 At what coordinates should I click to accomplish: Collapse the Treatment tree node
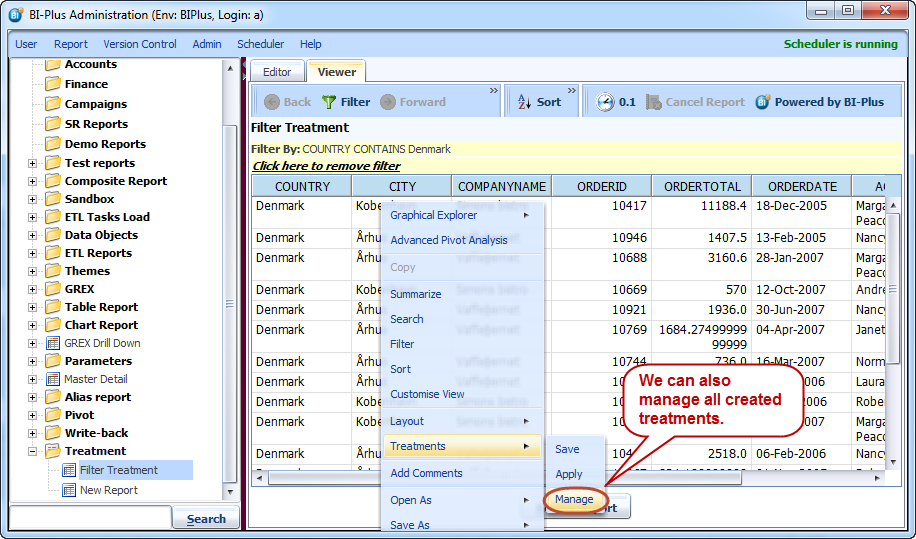click(33, 451)
